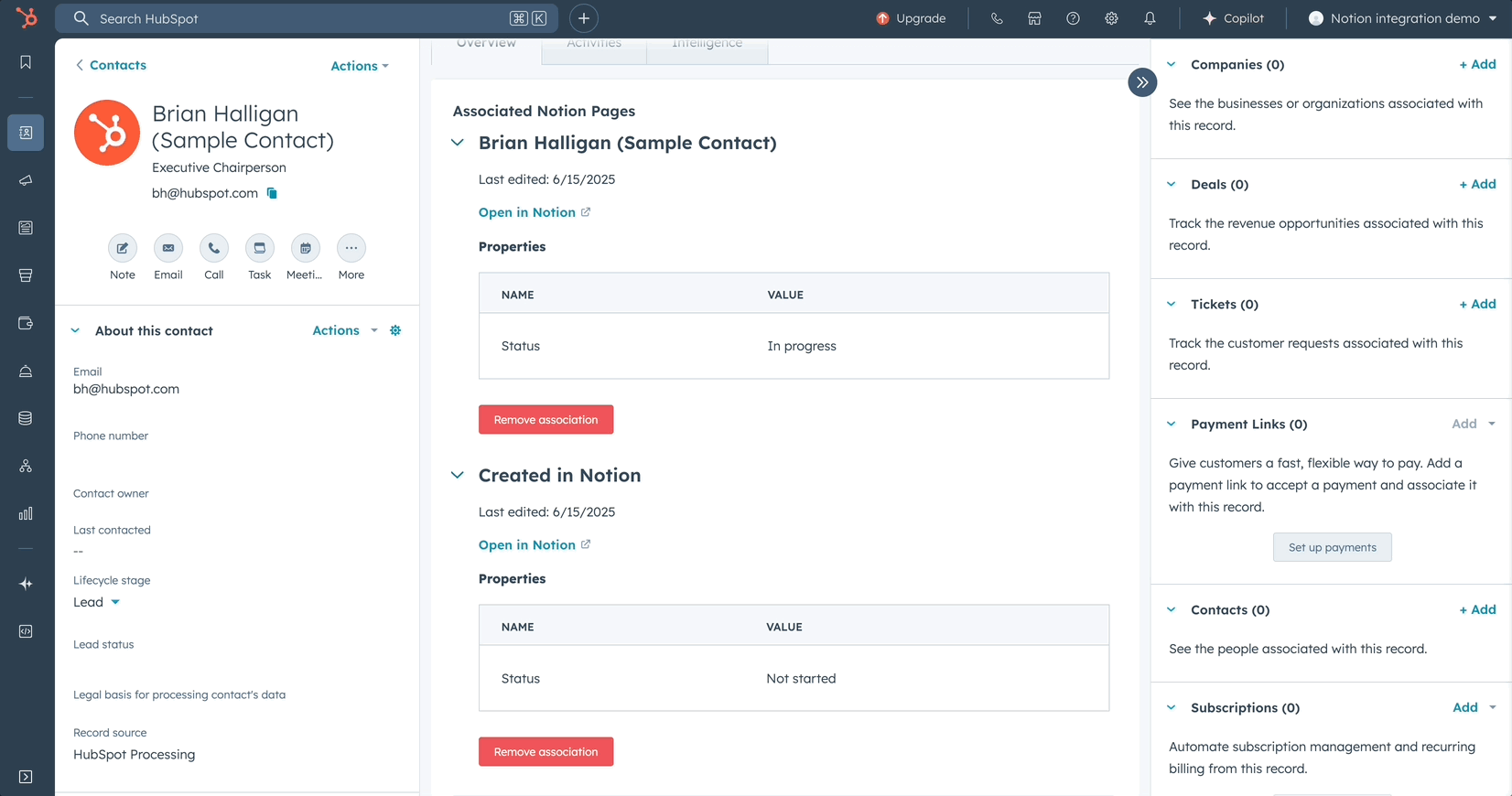1512x796 pixels.
Task: Collapse the Deals (0) card
Action: [1172, 184]
